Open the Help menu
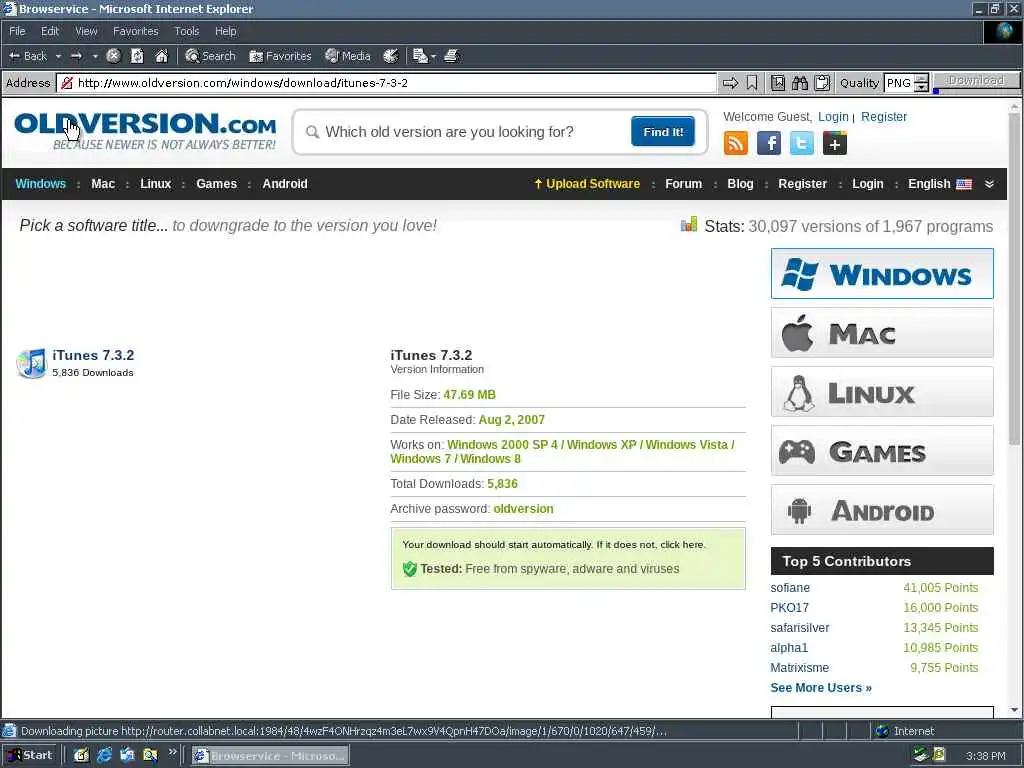1024x768 pixels. coord(225,31)
